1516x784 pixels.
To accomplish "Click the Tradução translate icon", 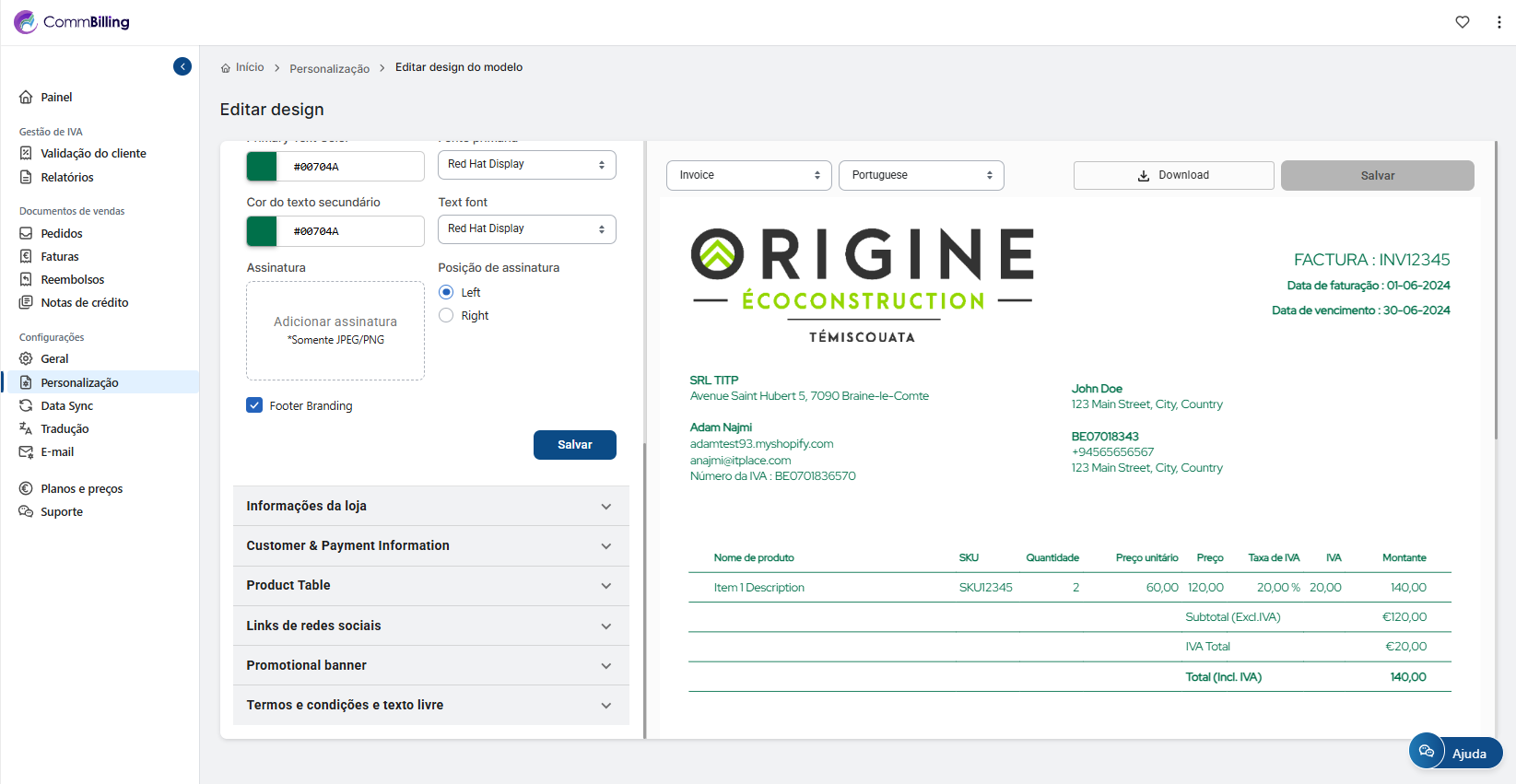I will (26, 428).
